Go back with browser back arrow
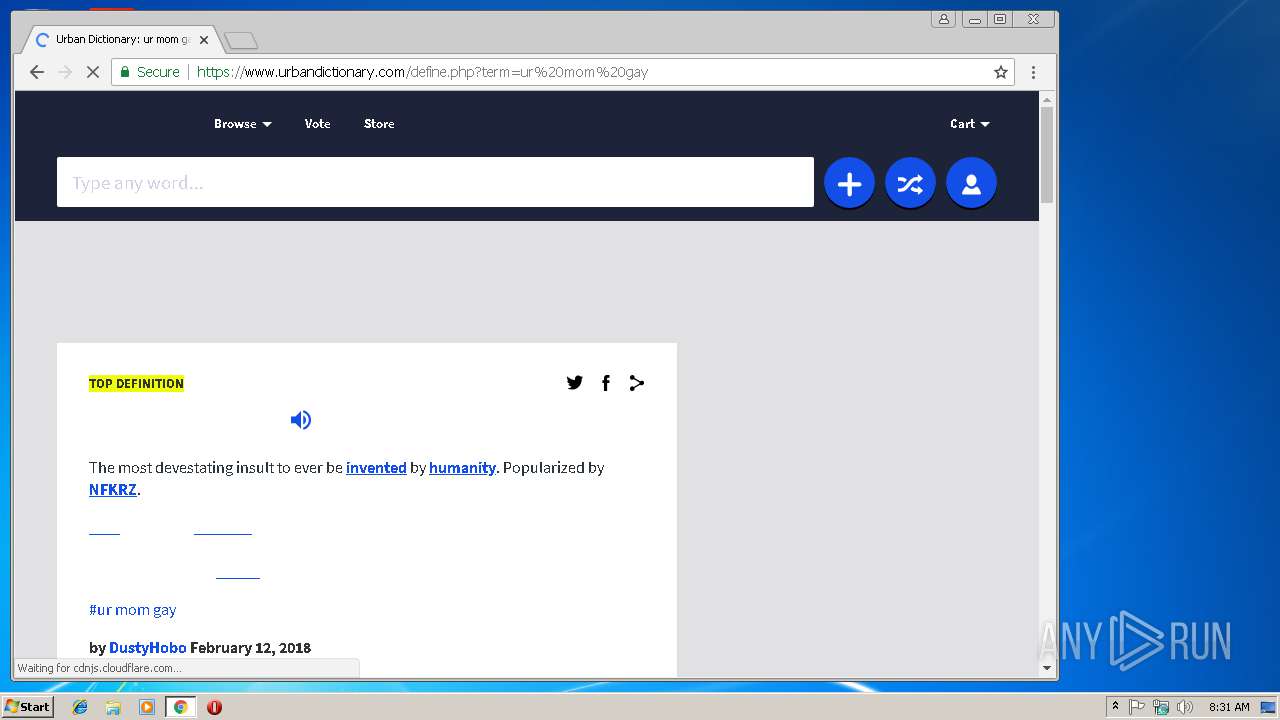This screenshot has width=1280, height=720. point(37,72)
